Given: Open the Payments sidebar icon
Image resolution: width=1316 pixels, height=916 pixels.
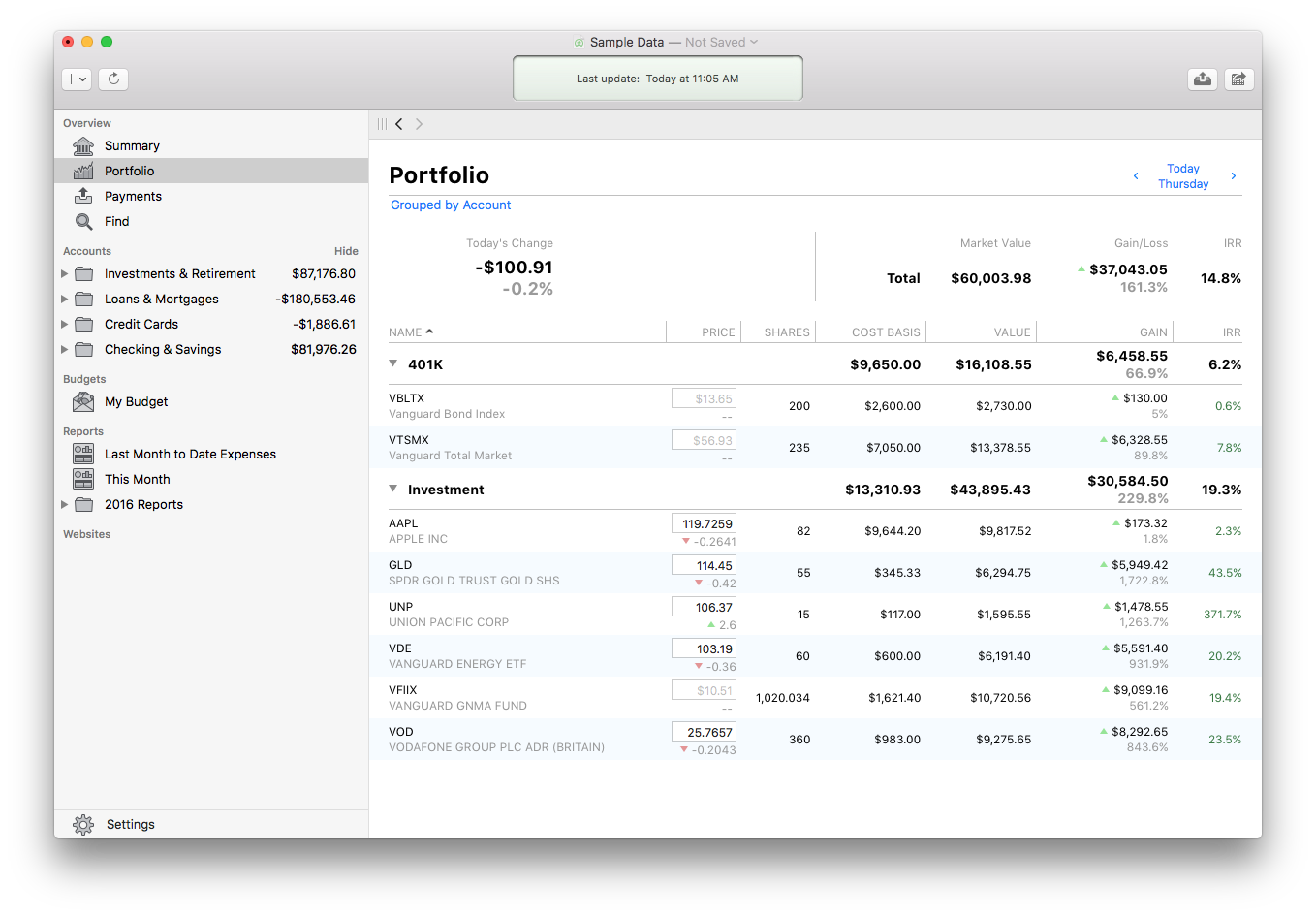Looking at the screenshot, I should (83, 196).
